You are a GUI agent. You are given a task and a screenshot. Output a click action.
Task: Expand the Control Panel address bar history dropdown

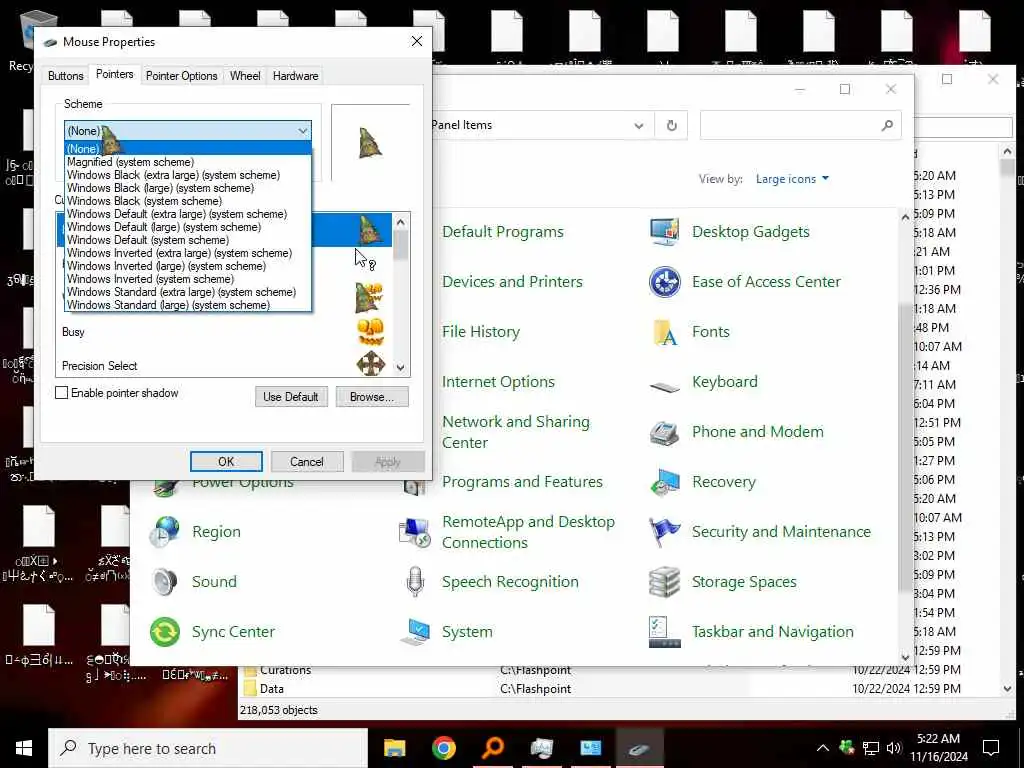pyautogui.click(x=639, y=125)
